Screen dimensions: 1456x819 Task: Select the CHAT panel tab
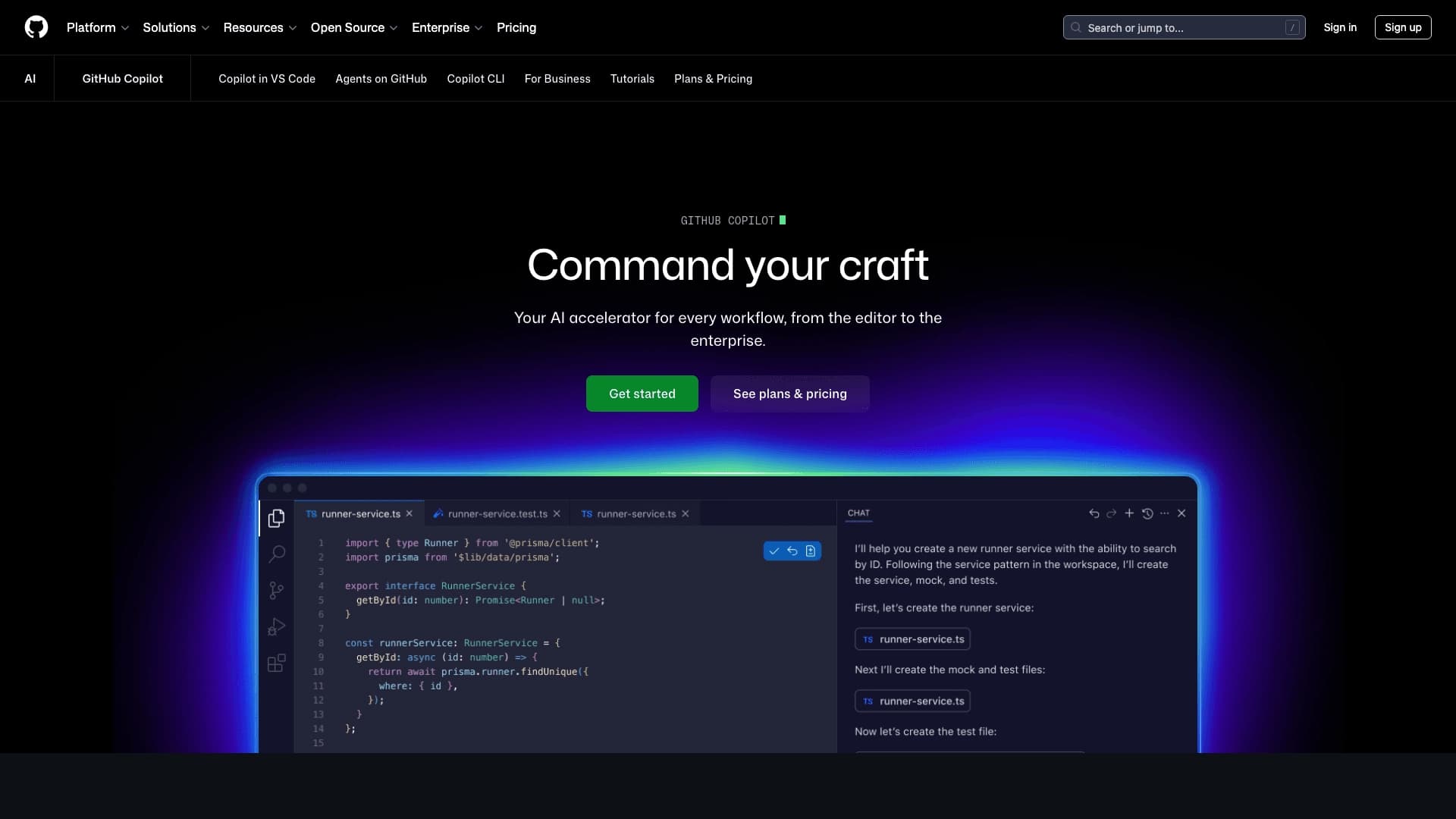point(858,513)
